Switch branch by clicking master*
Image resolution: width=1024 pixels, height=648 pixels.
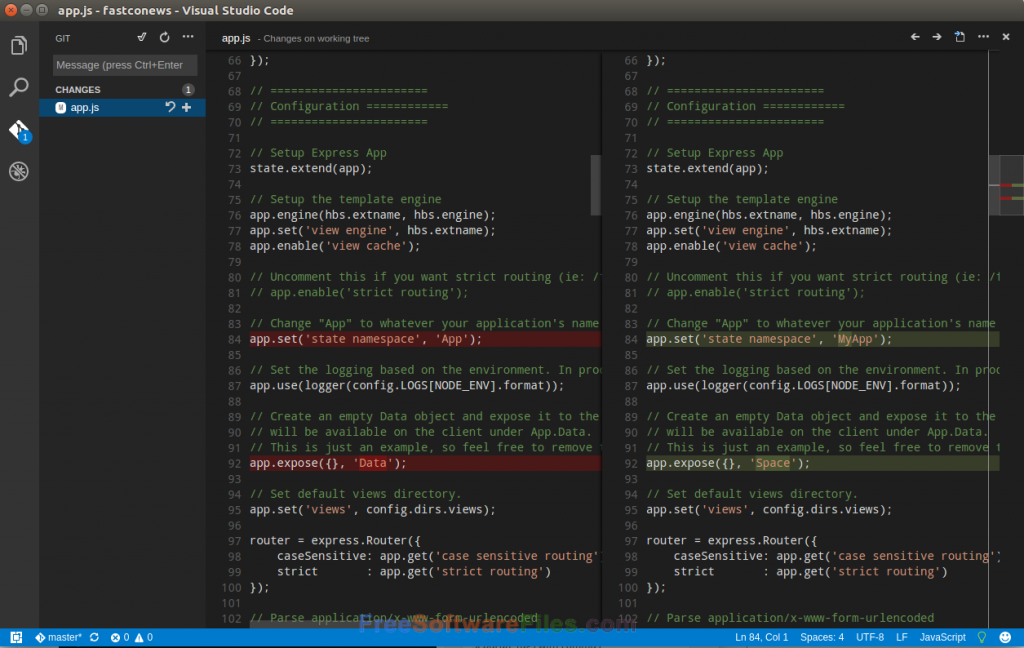[x=58, y=636]
